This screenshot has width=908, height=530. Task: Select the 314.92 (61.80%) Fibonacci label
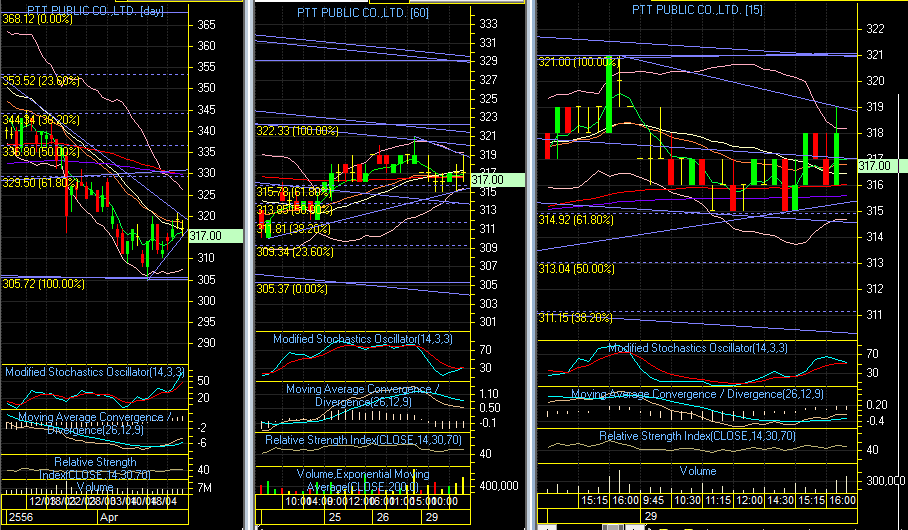(576, 220)
